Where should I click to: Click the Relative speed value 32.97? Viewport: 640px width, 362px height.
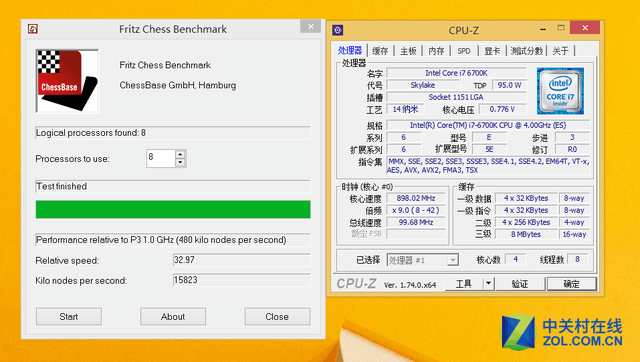(242, 260)
